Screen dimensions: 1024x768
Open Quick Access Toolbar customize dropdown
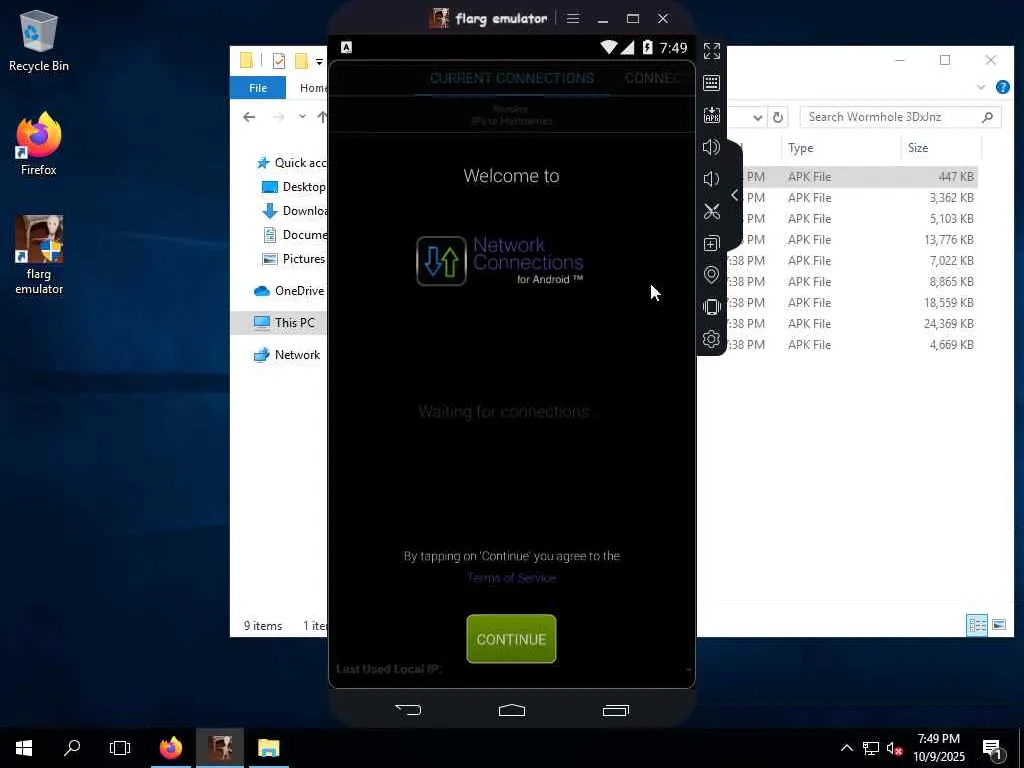(x=319, y=62)
